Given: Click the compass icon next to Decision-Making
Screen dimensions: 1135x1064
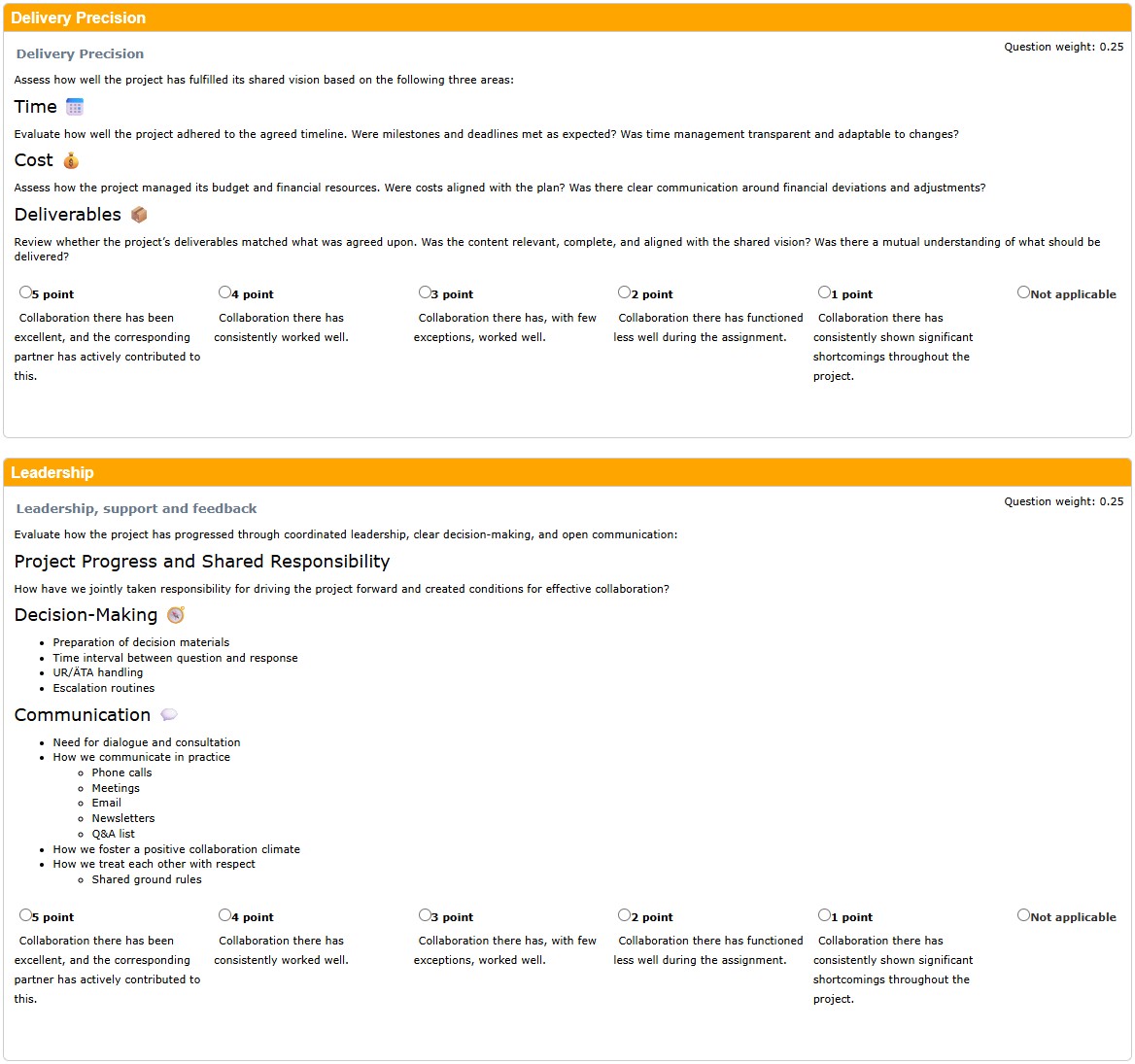Looking at the screenshot, I should pos(176,615).
